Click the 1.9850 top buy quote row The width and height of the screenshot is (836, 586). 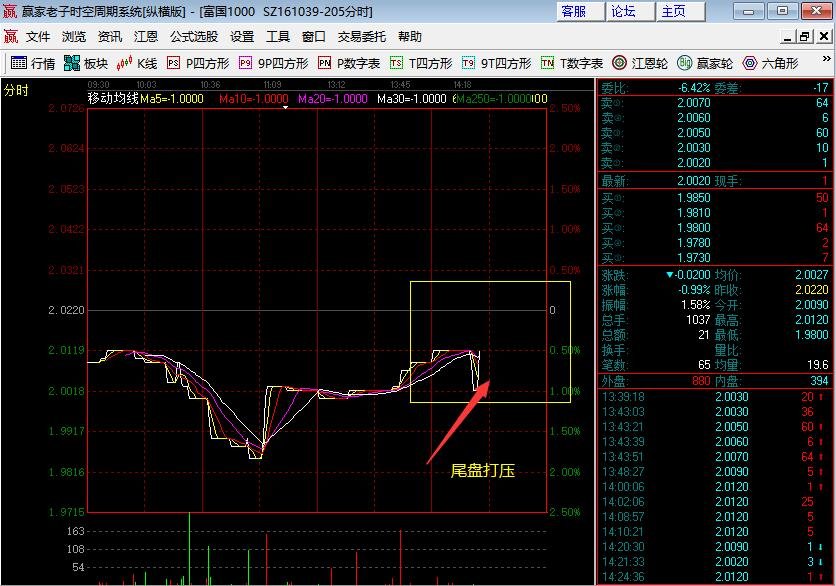coord(714,198)
